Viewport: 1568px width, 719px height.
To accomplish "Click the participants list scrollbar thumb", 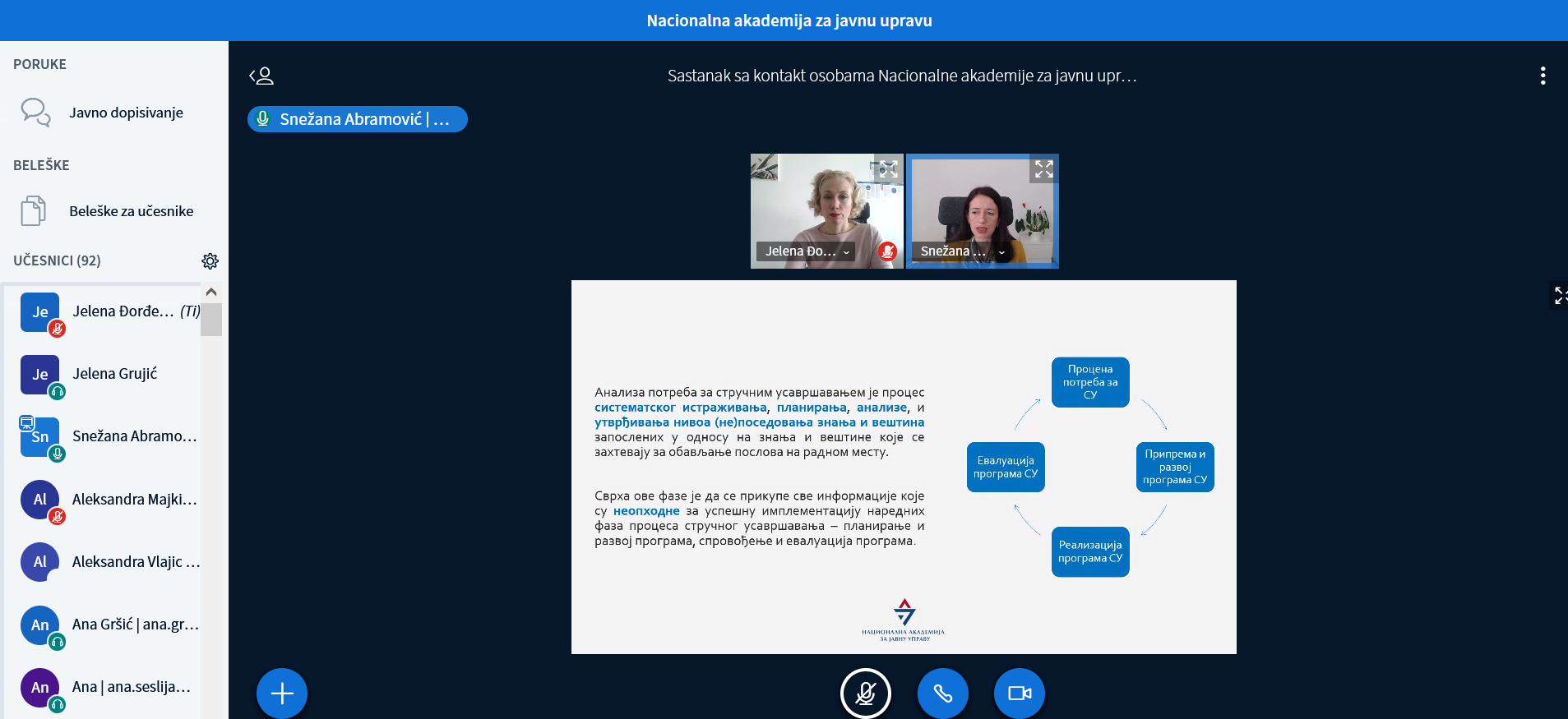I will (211, 320).
